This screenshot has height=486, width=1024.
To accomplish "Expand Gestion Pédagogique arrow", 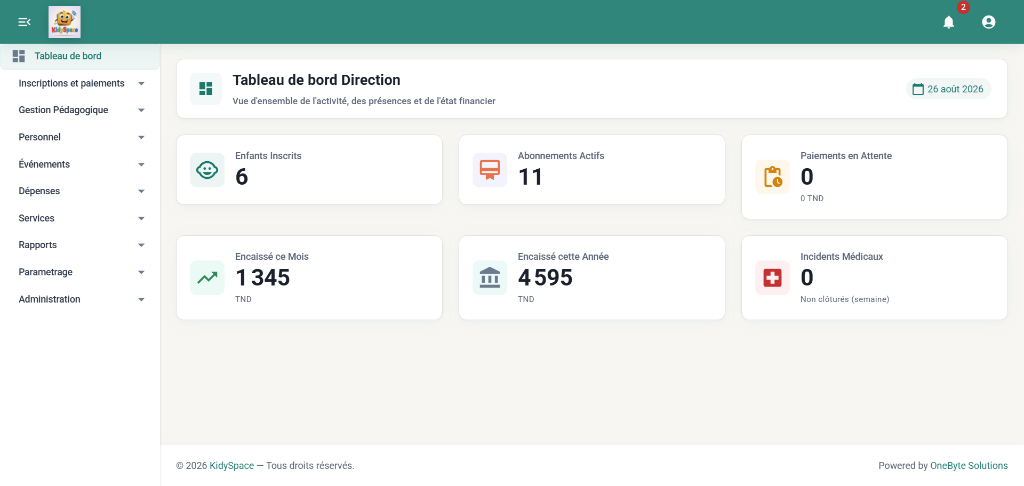I will point(141,110).
